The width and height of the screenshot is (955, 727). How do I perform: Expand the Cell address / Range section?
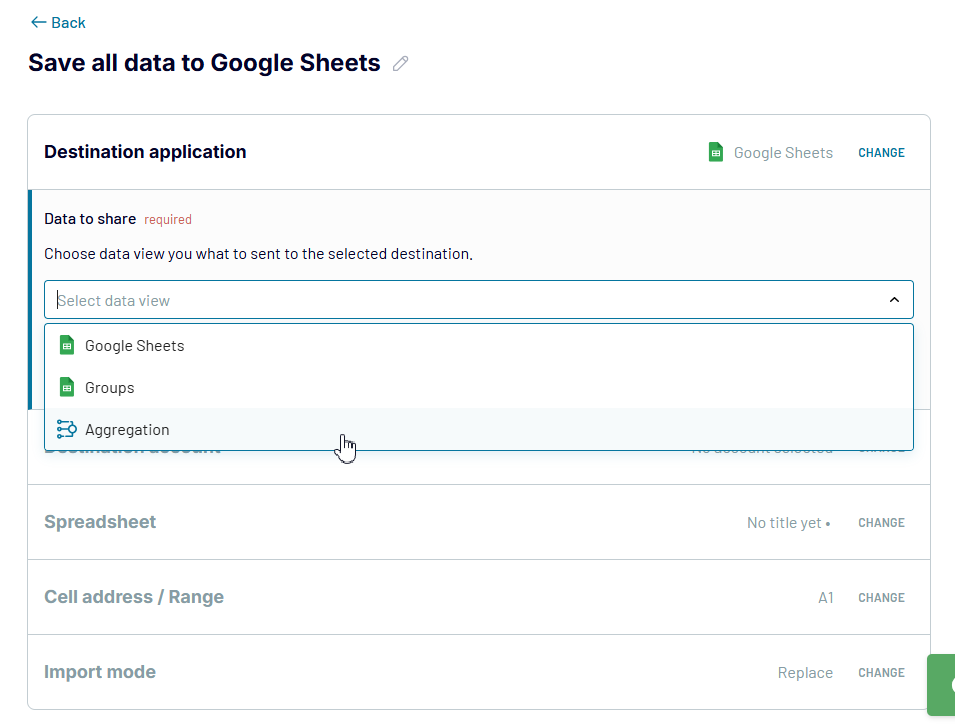pos(134,597)
